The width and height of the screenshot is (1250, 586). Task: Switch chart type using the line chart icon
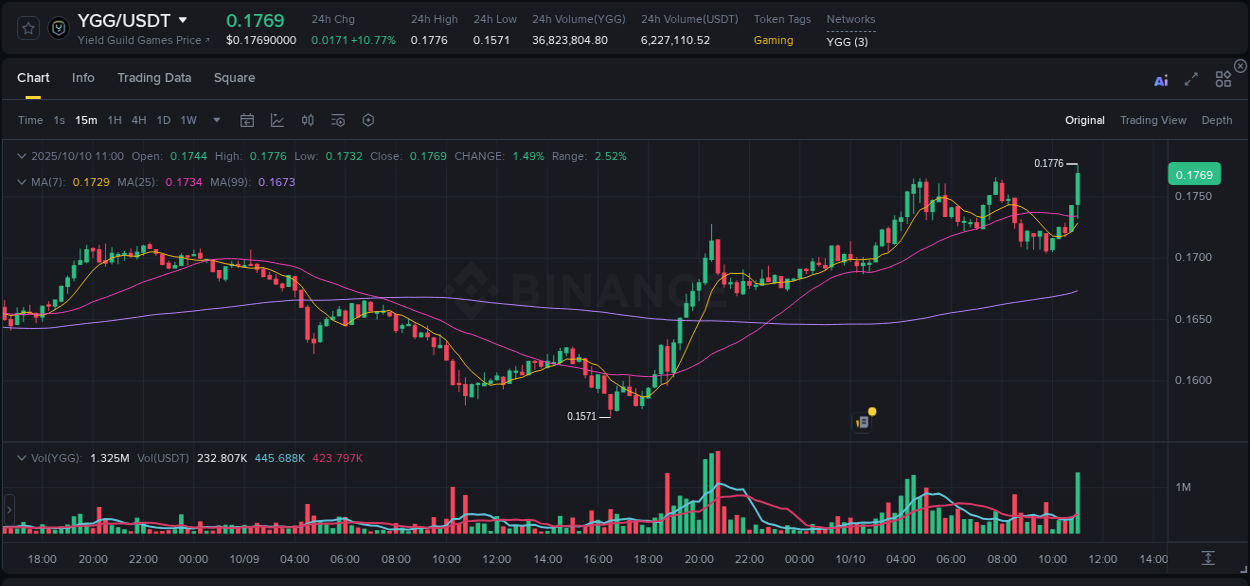point(277,120)
